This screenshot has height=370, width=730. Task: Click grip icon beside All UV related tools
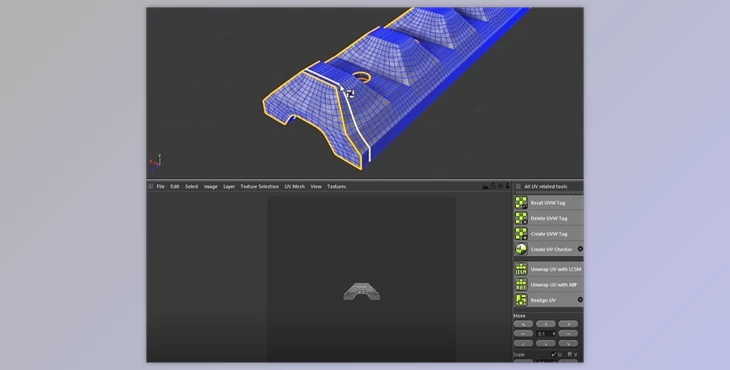[518, 186]
